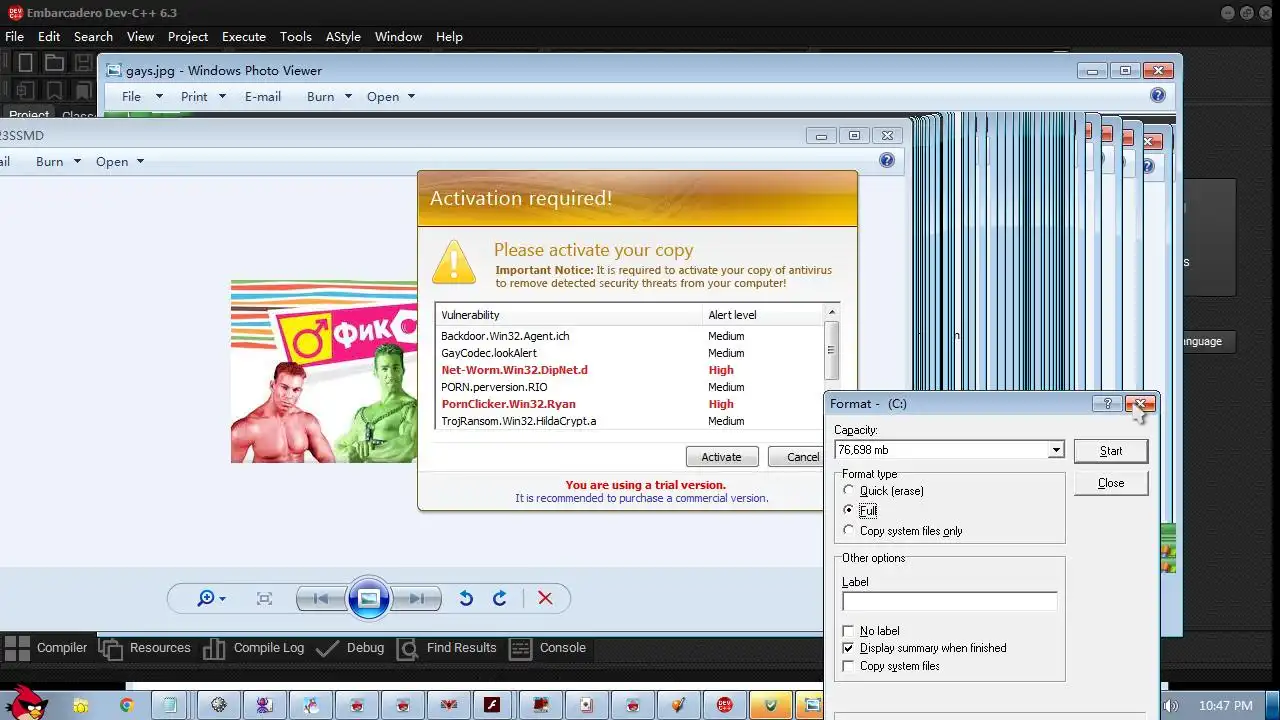Check the No label checkbox
1280x720 pixels.
[849, 631]
